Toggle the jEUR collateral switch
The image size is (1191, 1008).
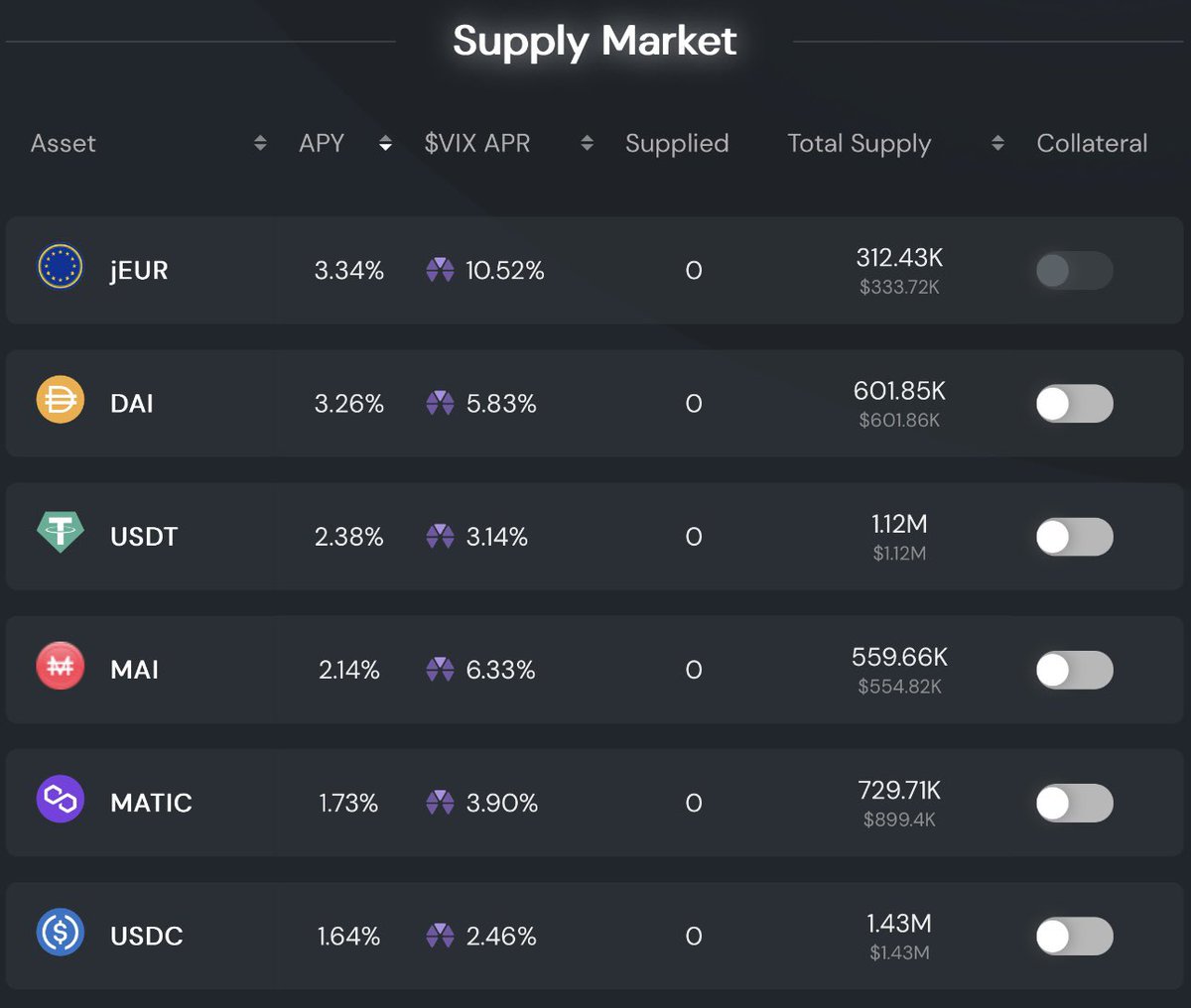(x=1074, y=270)
